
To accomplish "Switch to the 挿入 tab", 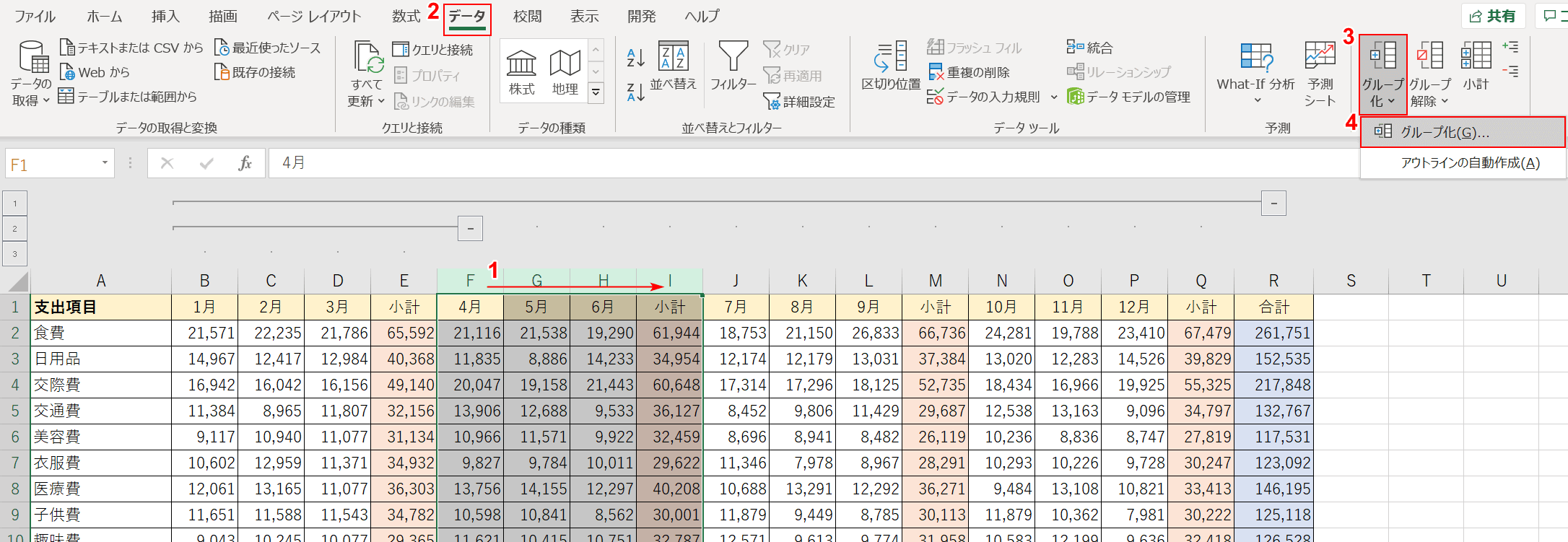I will [x=166, y=16].
